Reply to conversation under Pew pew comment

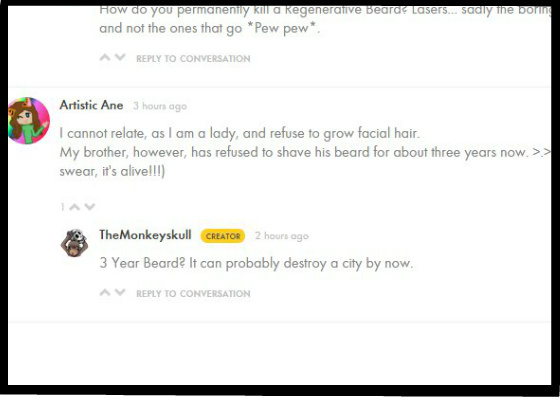point(193,59)
